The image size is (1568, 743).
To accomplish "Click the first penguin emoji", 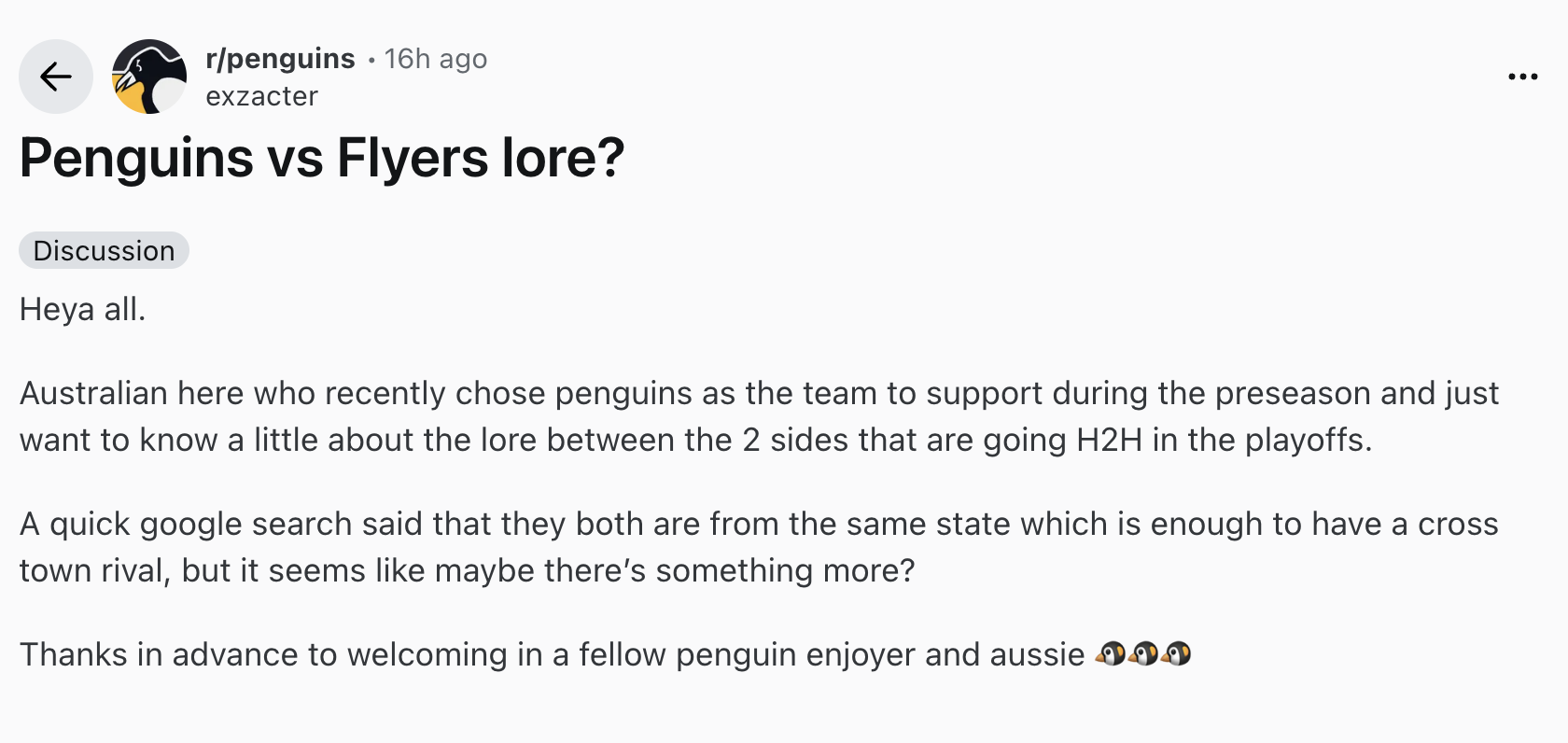I will 1111,654.
